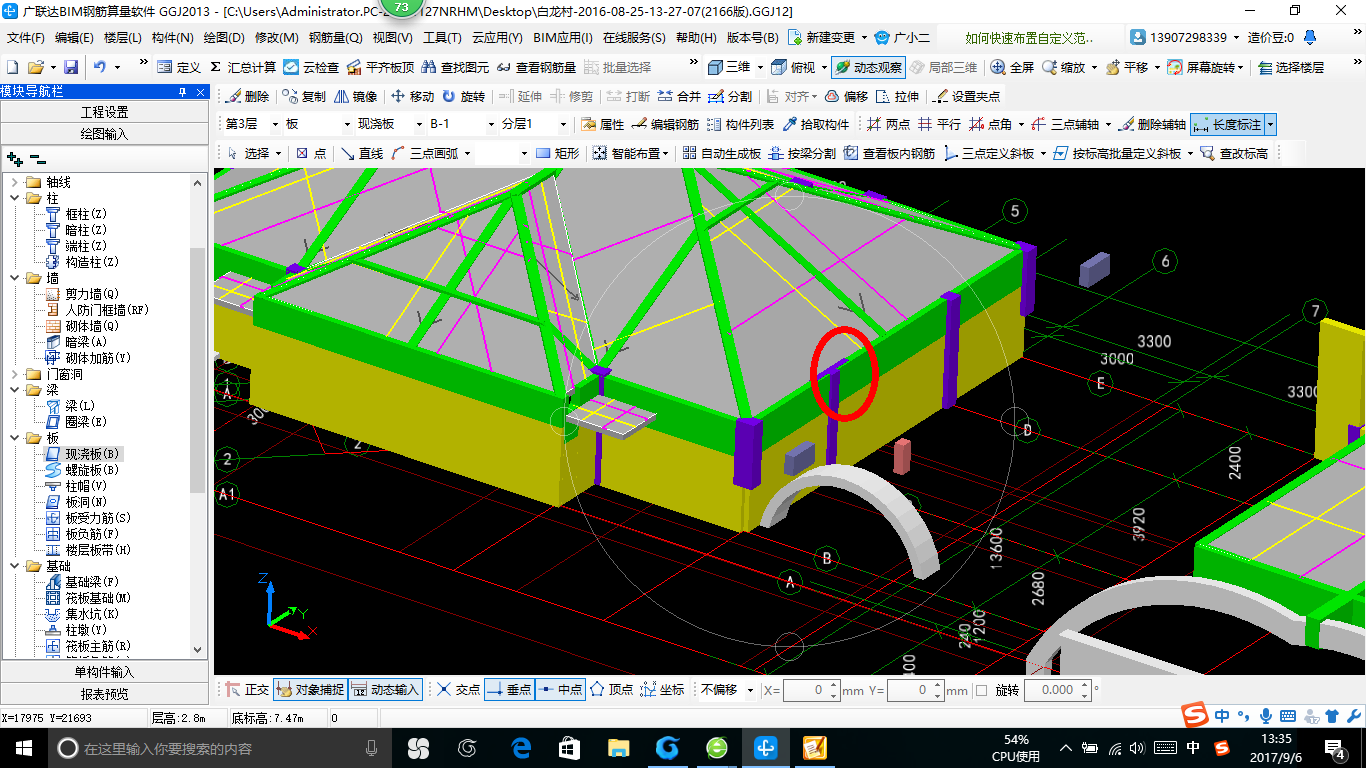Select 现浇板(B) in tree
Viewport: 1366px width, 768px height.
(x=92, y=454)
